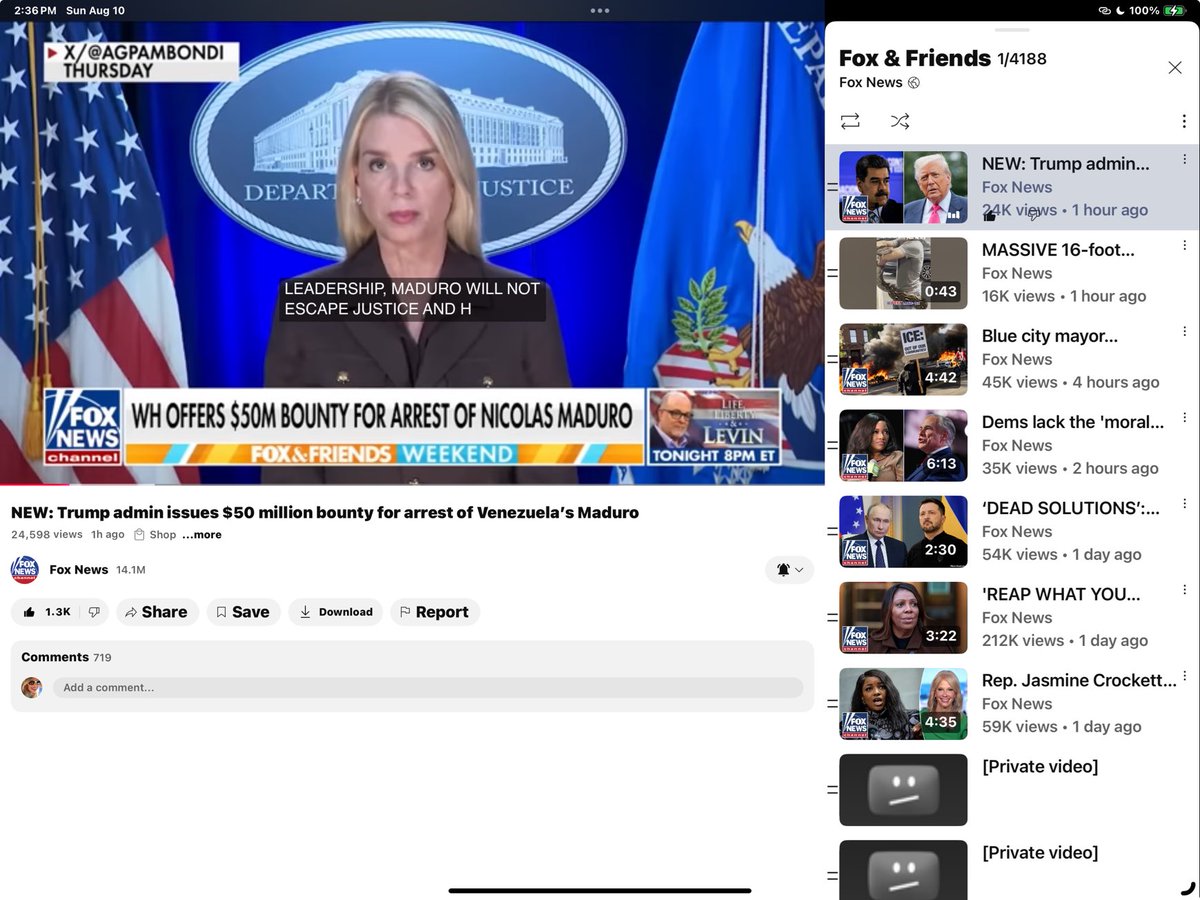Screen dimensions: 1200x900
Task: Open Fox News channel avatar
Action: click(x=25, y=570)
